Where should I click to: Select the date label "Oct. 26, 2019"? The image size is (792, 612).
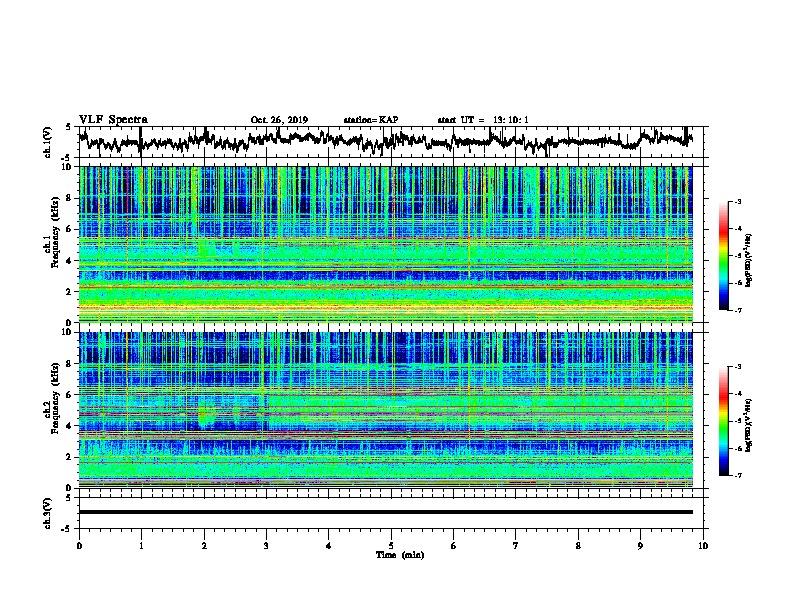point(279,120)
